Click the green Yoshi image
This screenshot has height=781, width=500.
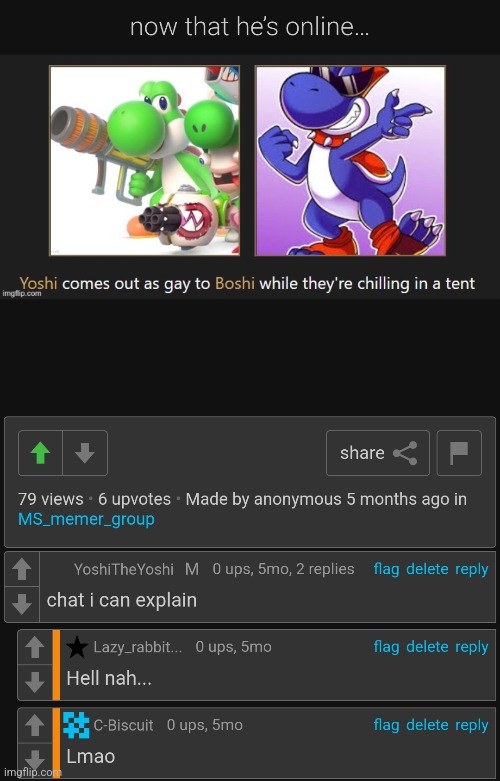tap(144, 161)
